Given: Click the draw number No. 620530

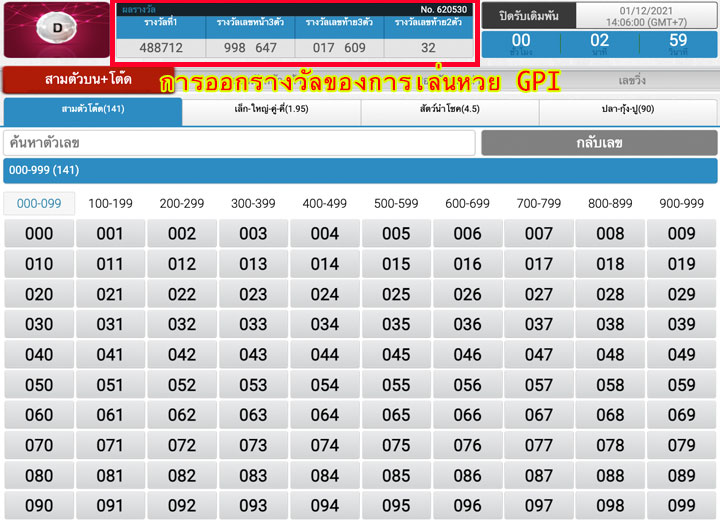Looking at the screenshot, I should coord(444,10).
